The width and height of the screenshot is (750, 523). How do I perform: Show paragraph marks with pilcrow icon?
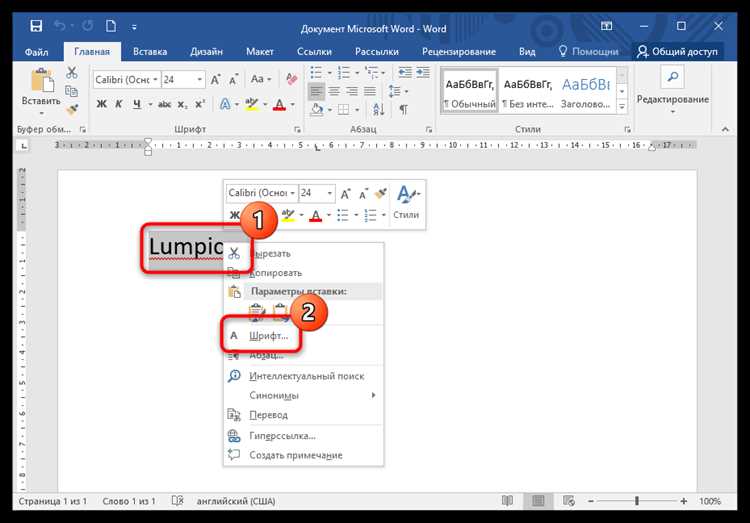tap(404, 110)
